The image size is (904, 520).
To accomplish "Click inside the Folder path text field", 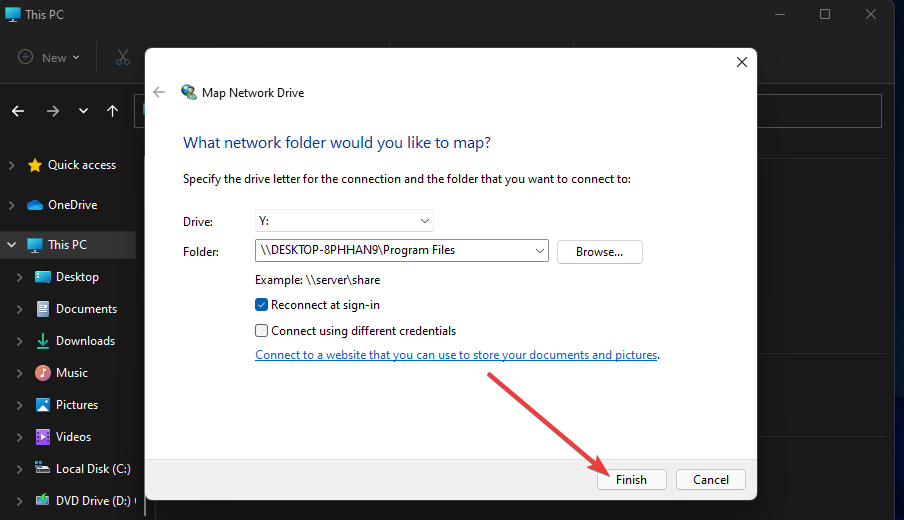I will coord(390,251).
